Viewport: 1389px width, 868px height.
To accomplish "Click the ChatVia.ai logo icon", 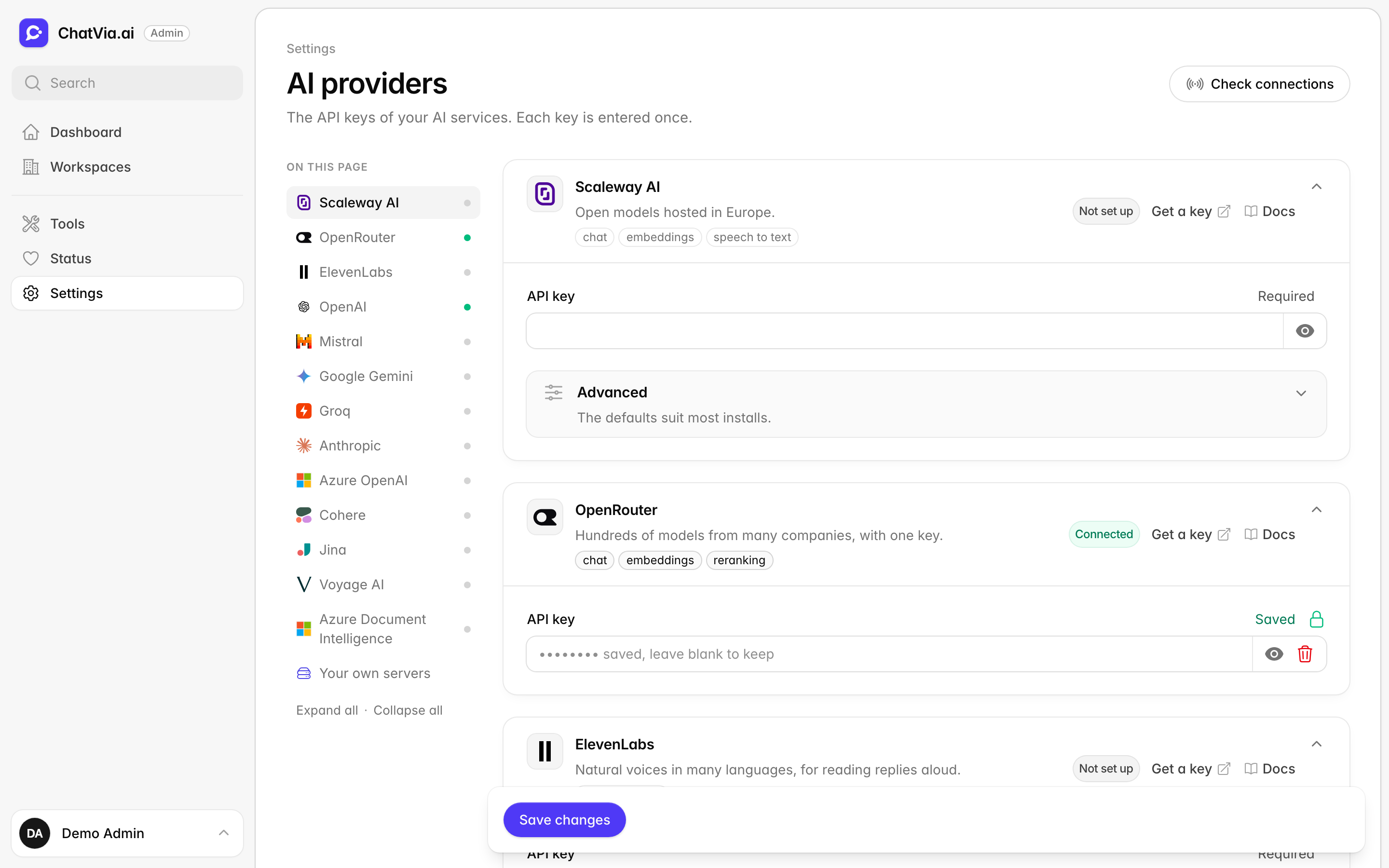I will coord(33,33).
